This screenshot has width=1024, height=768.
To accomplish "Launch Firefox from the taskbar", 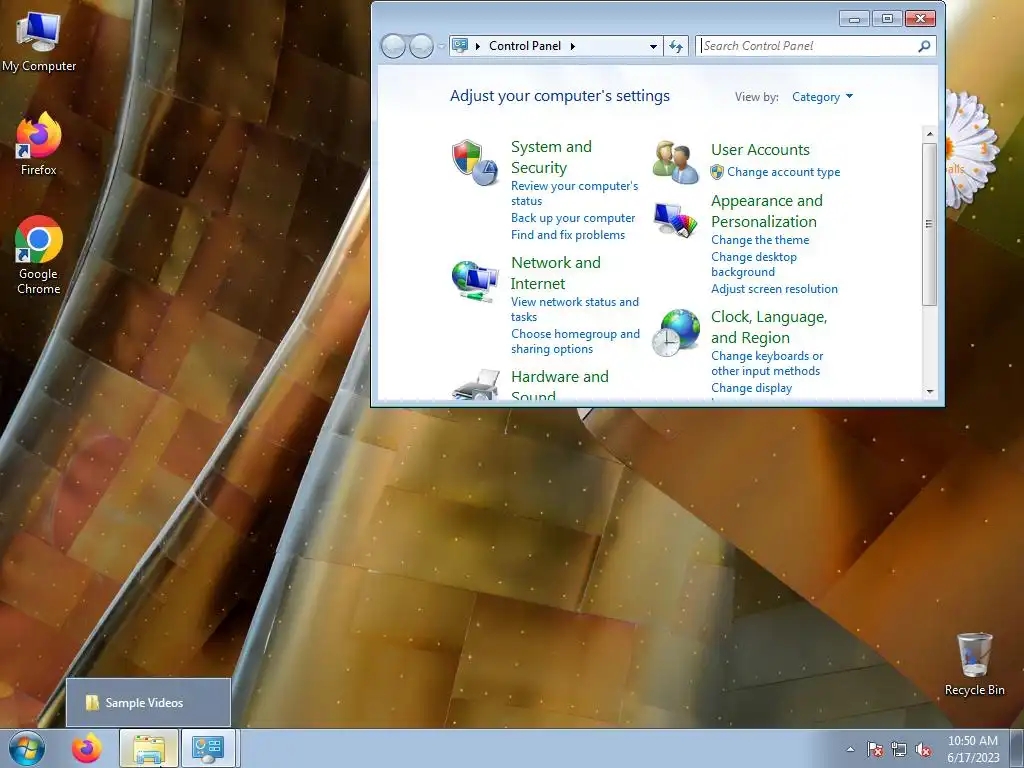I will [x=87, y=748].
